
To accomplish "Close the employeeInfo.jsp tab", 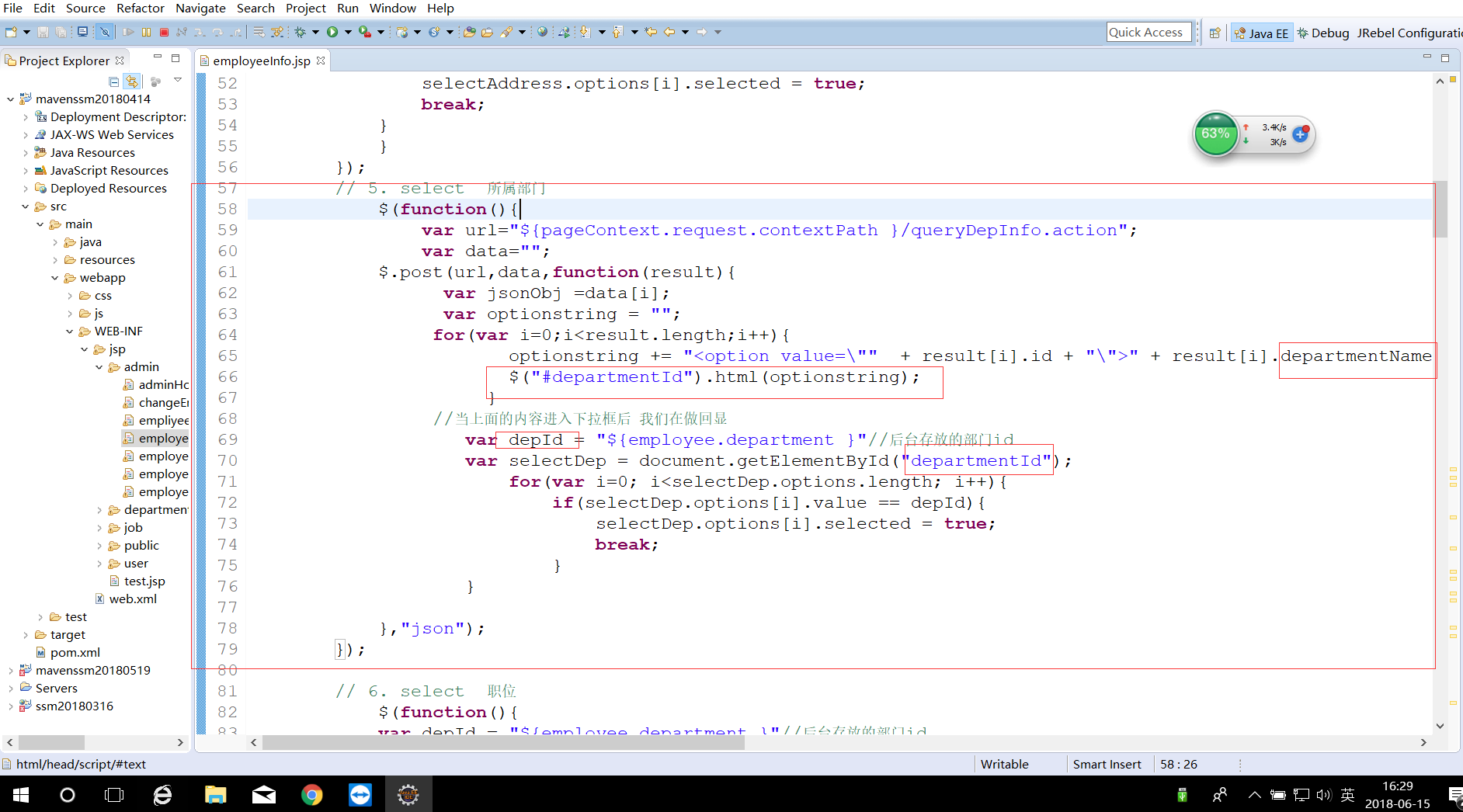I will click(x=321, y=61).
